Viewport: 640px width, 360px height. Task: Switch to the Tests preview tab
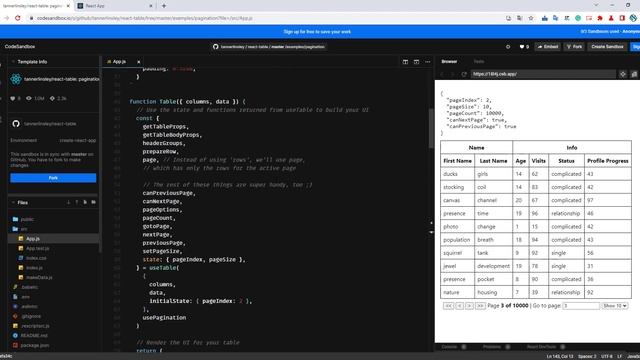pyautogui.click(x=479, y=62)
